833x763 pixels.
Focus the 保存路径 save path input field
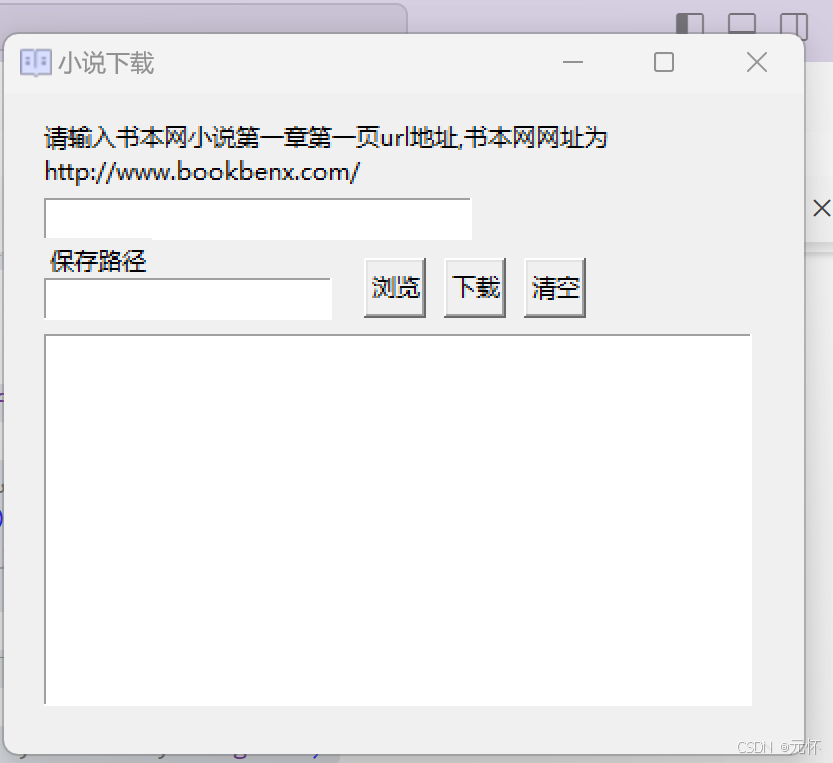pyautogui.click(x=188, y=299)
